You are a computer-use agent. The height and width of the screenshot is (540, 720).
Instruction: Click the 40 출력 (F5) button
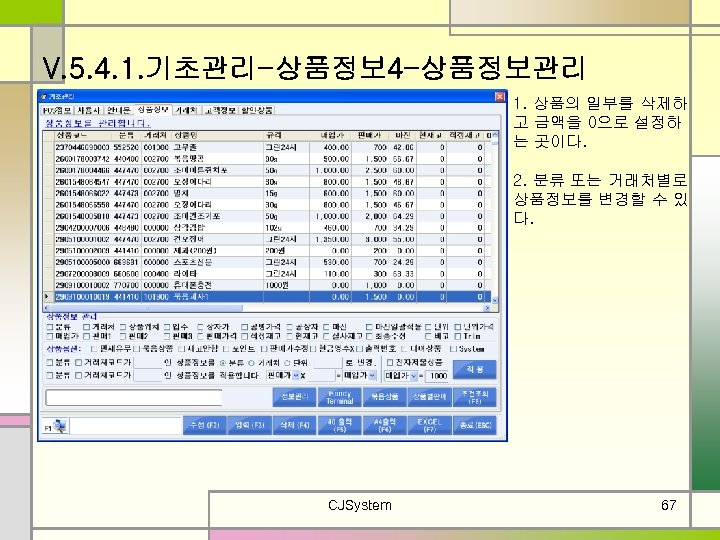click(339, 425)
